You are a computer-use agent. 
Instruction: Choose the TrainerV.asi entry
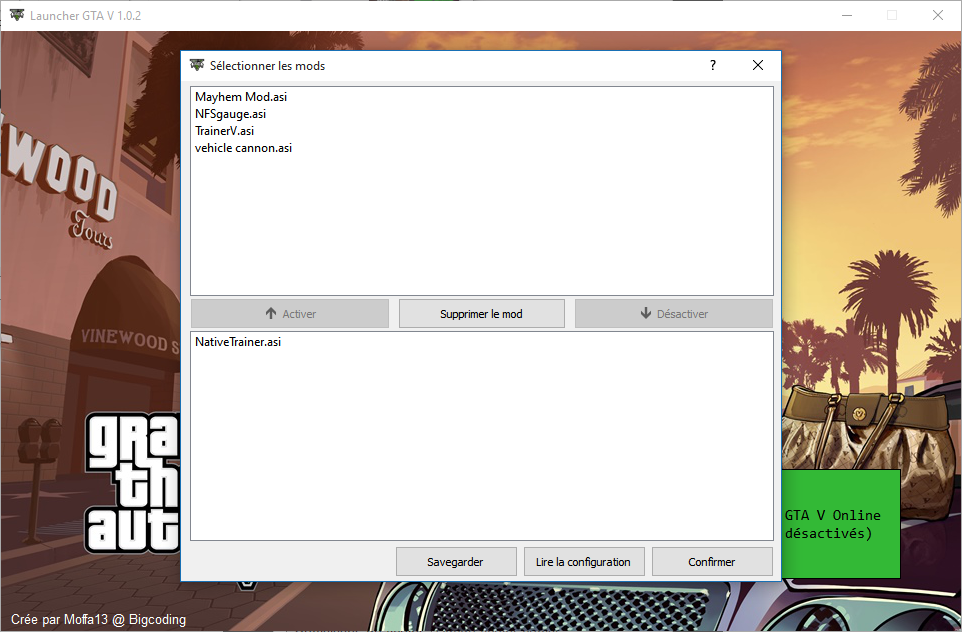click(x=224, y=131)
